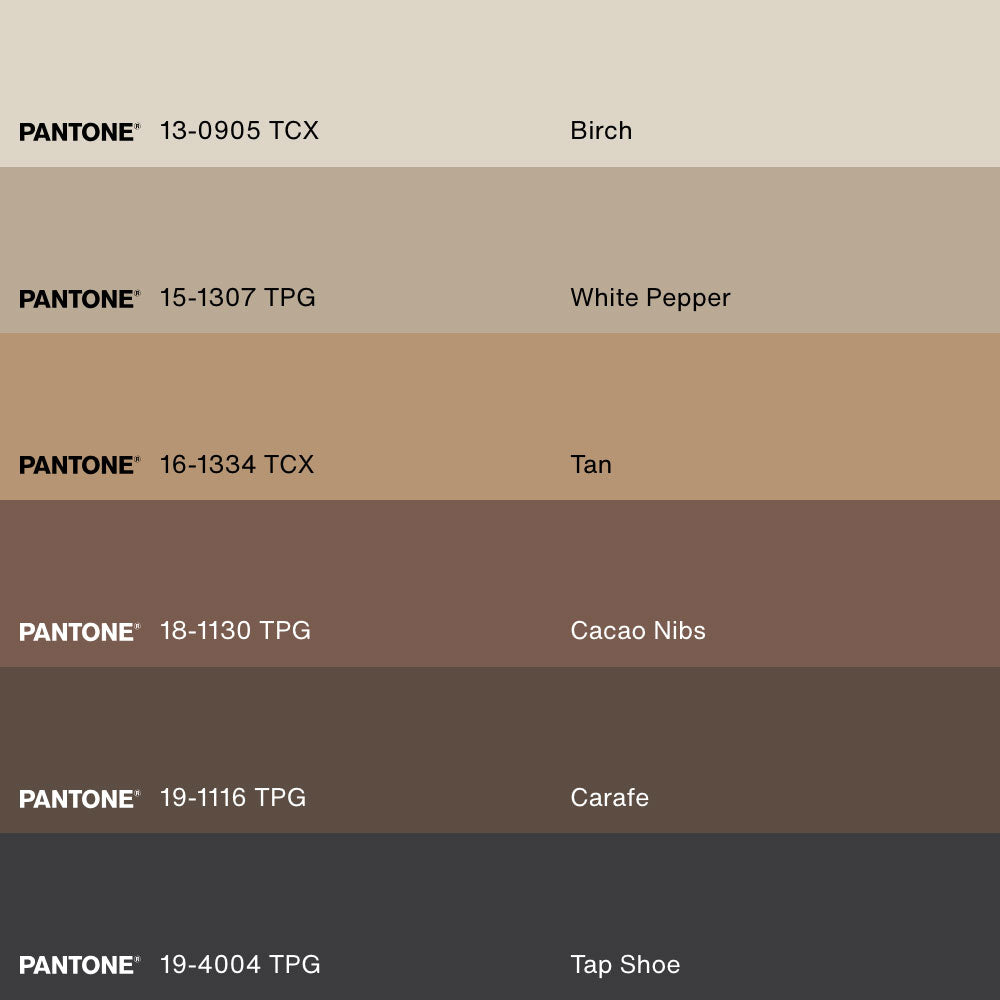The image size is (1000, 1000).
Task: Click the PANTONE logo on the Tan swatch
Action: (79, 465)
